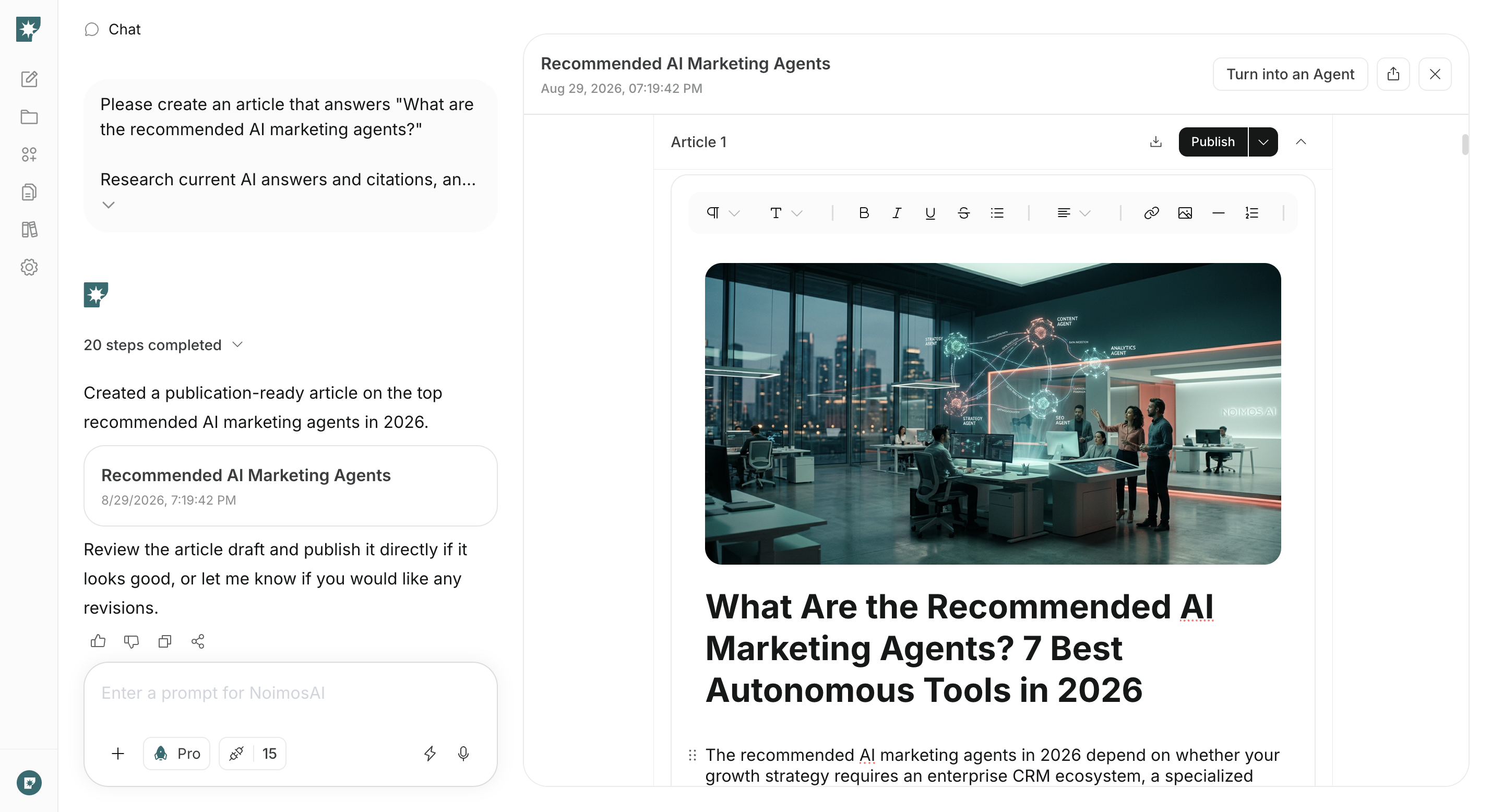This screenshot has width=1503, height=812.
Task: Download Article 1
Action: tap(1155, 142)
